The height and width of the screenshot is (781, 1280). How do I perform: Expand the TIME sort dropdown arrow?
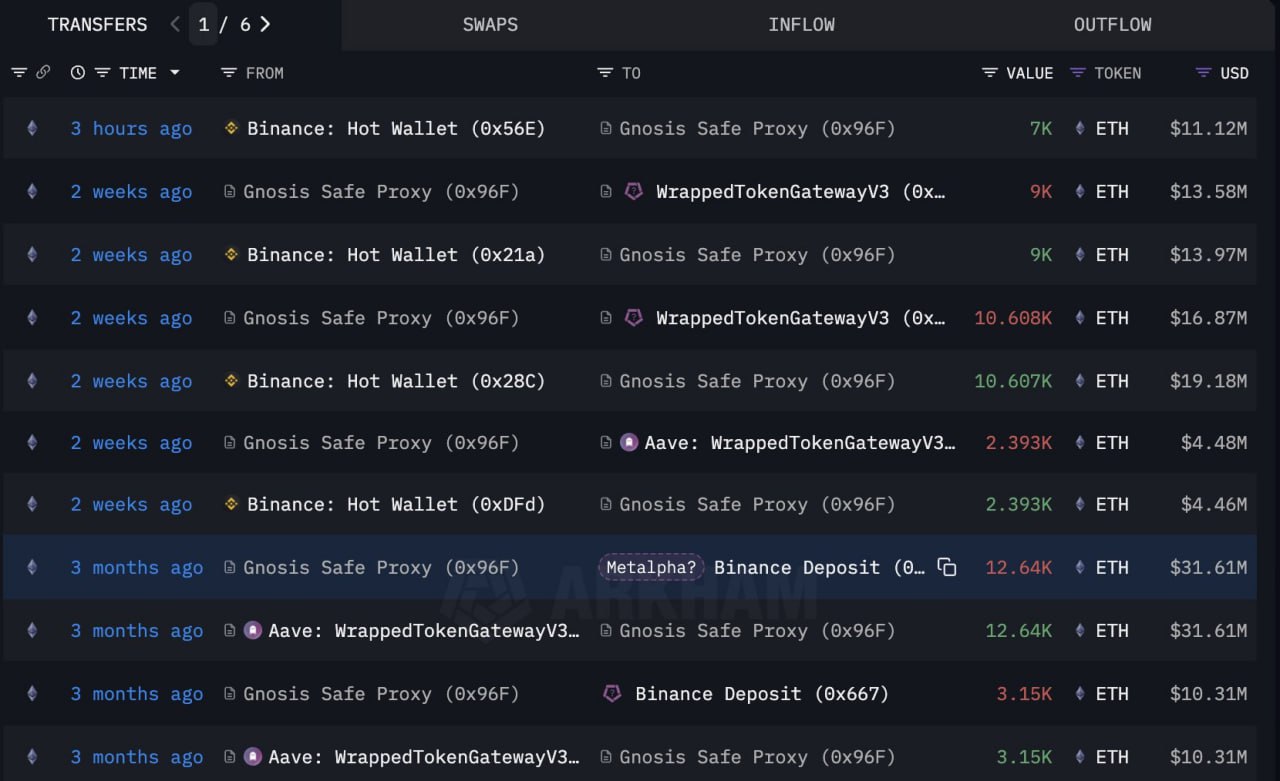(x=175, y=73)
